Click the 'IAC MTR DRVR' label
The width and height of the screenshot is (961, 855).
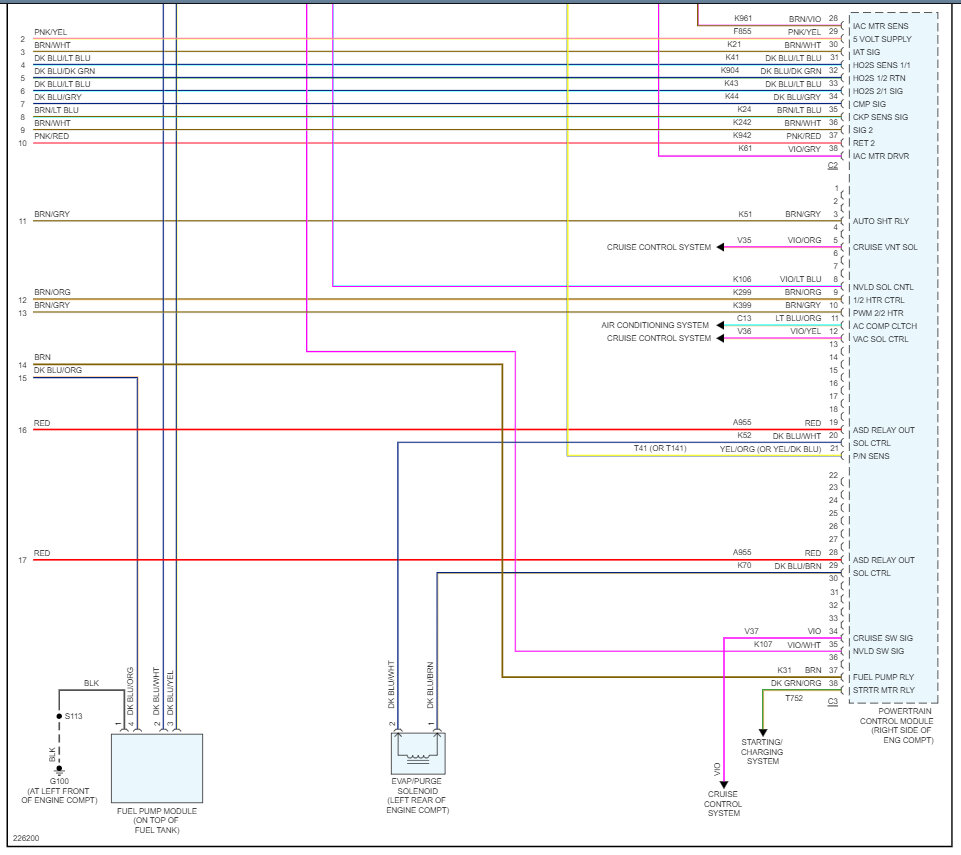click(x=881, y=156)
